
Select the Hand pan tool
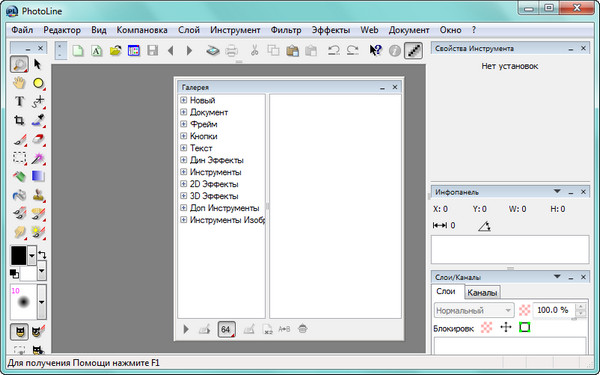point(19,83)
